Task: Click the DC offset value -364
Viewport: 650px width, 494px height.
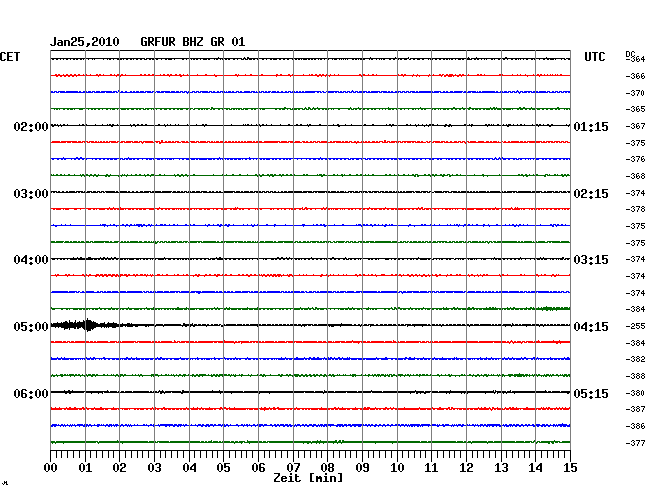Action: [x=635, y=59]
